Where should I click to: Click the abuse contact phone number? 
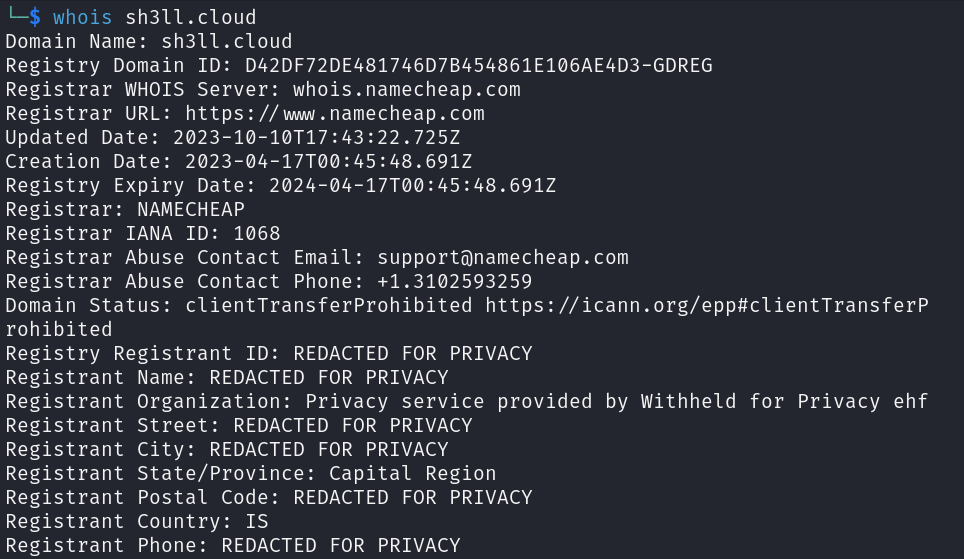pyautogui.click(x=454, y=282)
